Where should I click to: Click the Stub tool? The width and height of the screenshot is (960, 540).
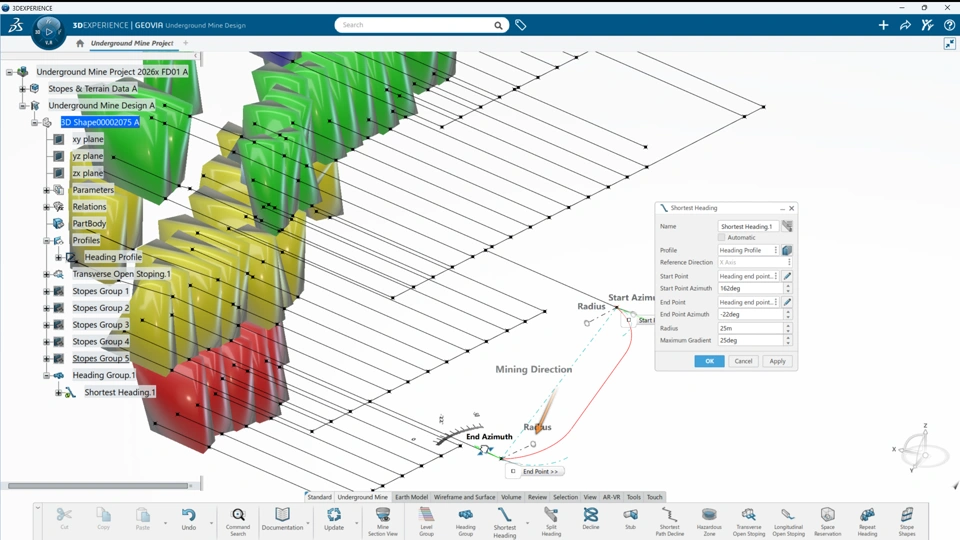click(x=630, y=519)
